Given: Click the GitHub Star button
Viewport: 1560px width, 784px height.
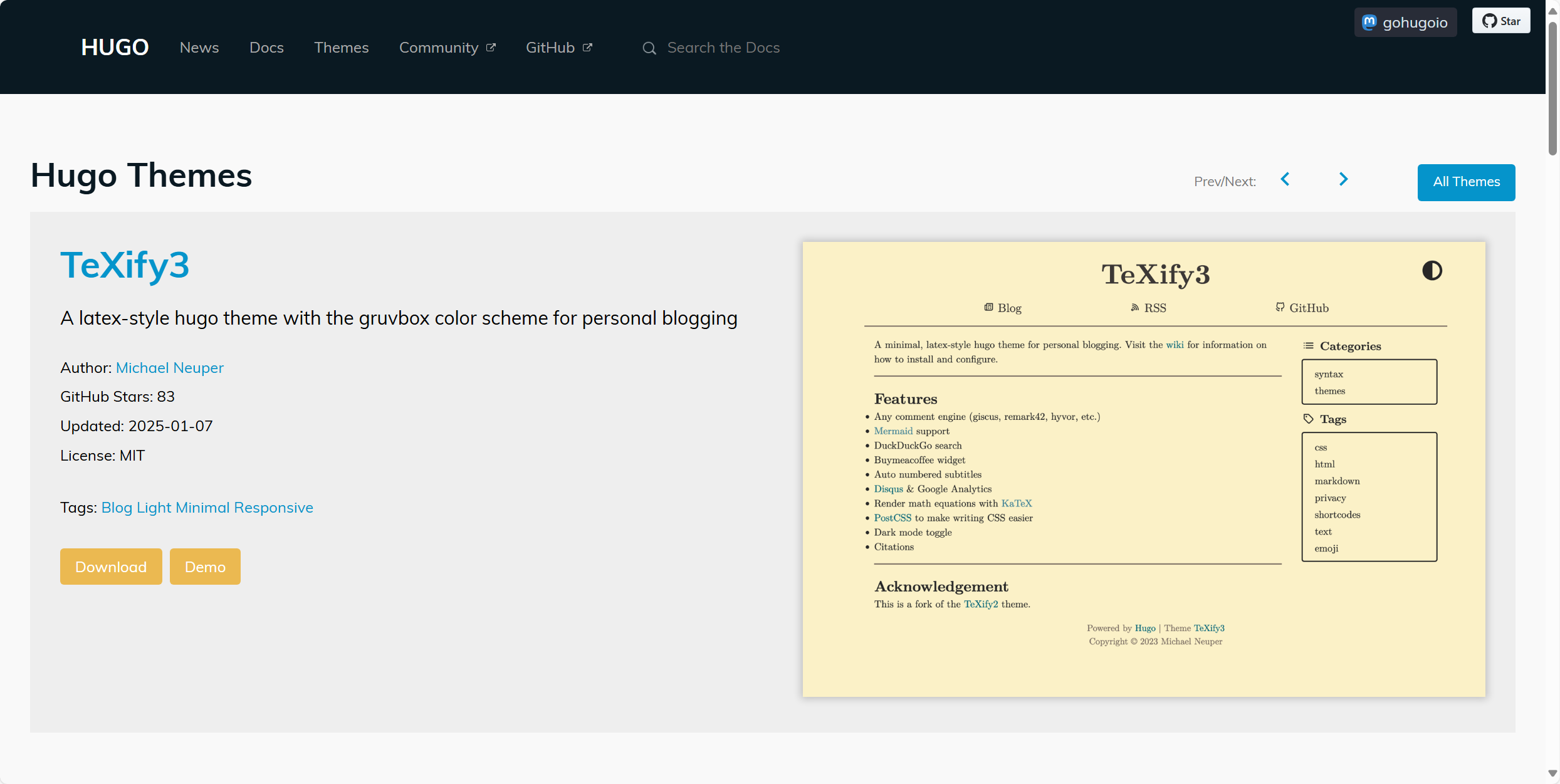Looking at the screenshot, I should [1500, 21].
